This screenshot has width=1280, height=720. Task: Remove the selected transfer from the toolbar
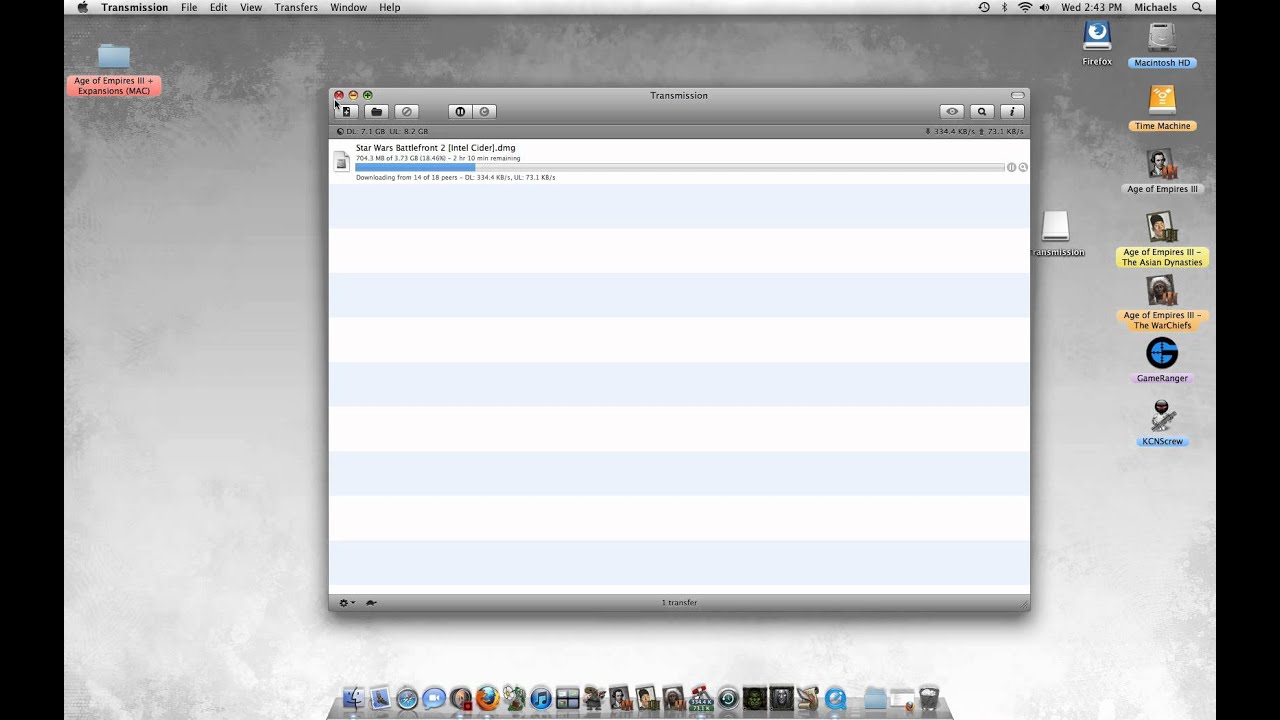pyautogui.click(x=406, y=112)
